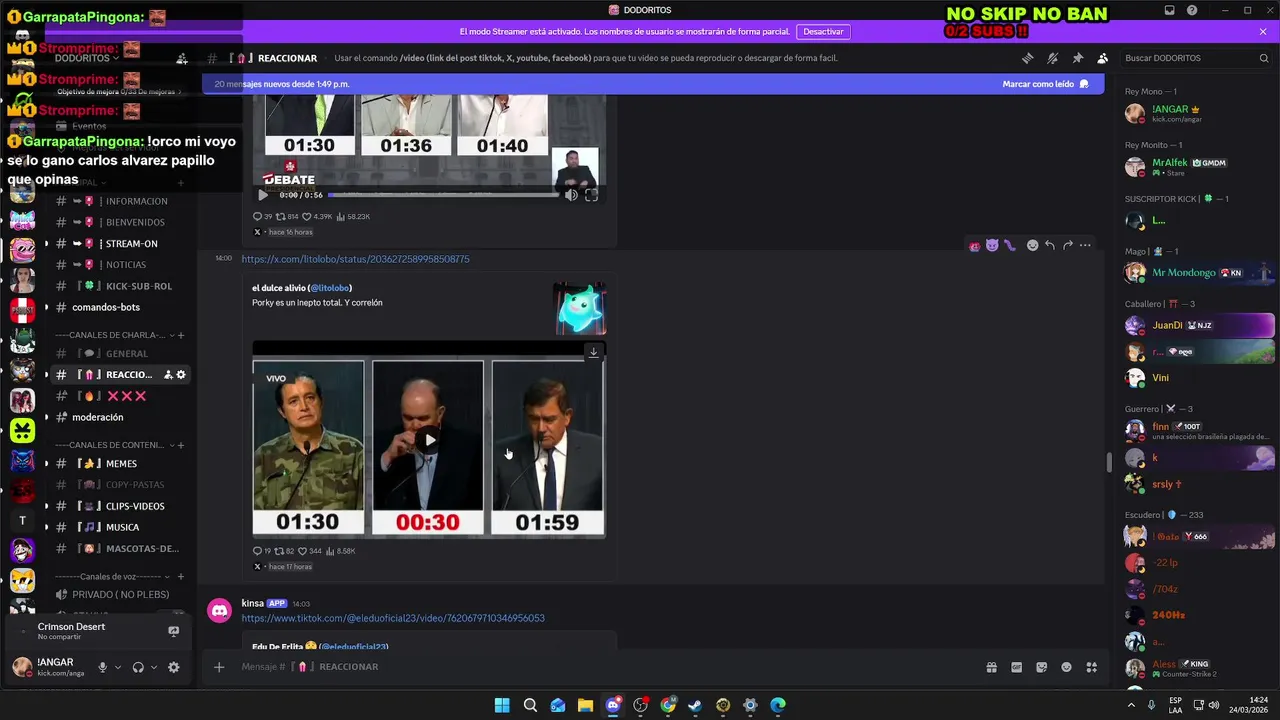Open the MUSICA channel

click(119, 527)
